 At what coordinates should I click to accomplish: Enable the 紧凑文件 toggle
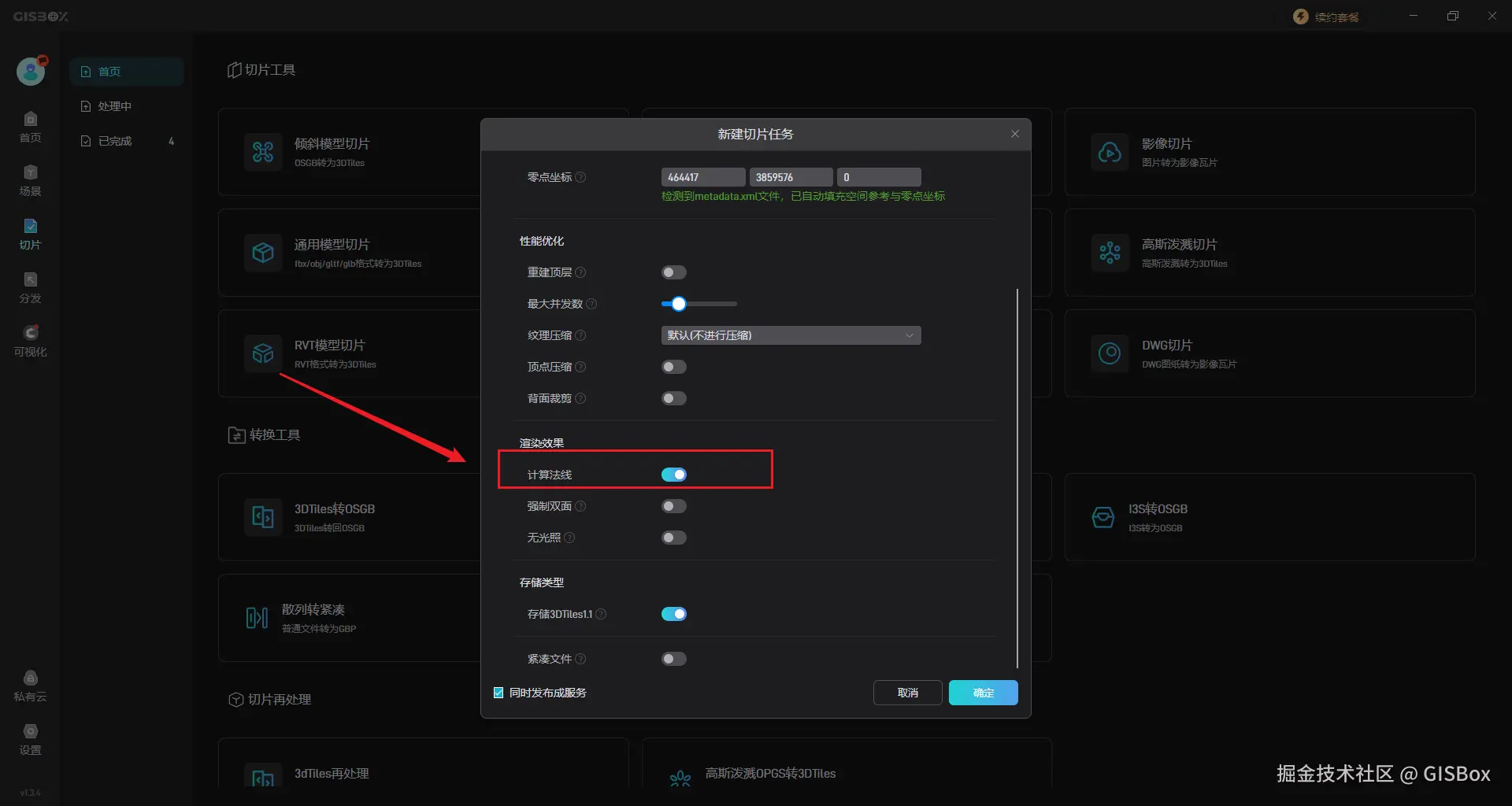coord(674,659)
